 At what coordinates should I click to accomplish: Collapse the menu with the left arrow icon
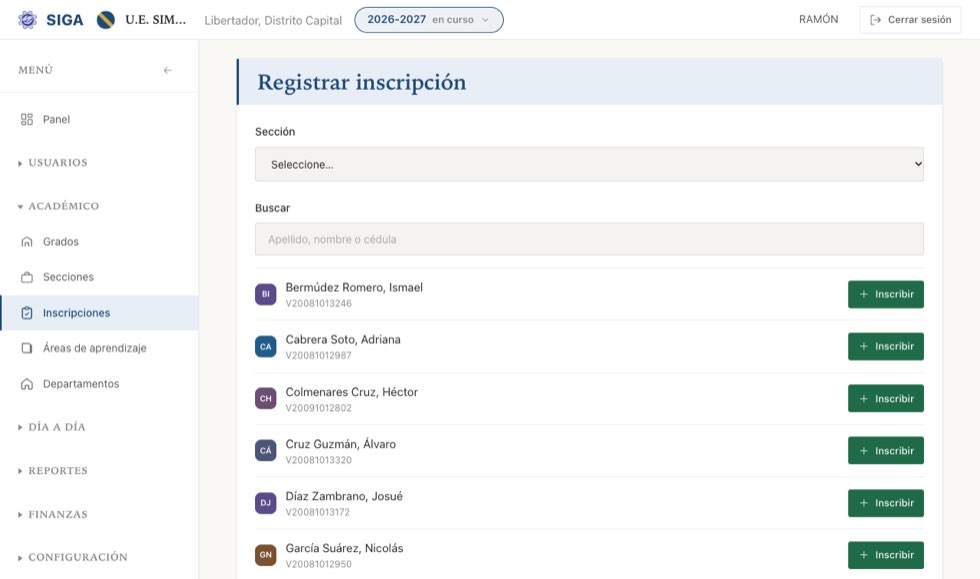click(168, 70)
